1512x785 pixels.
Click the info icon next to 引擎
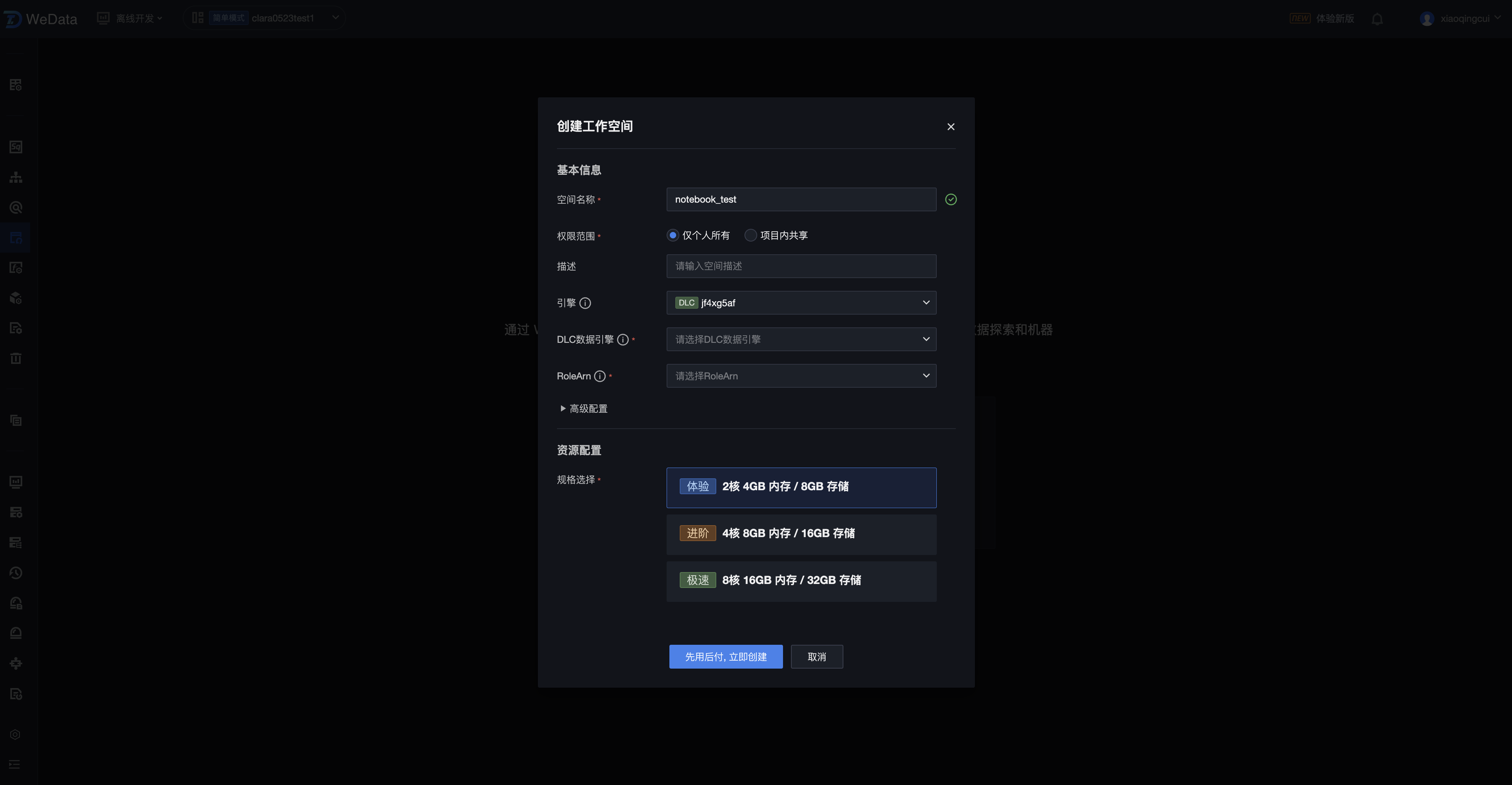pos(585,303)
